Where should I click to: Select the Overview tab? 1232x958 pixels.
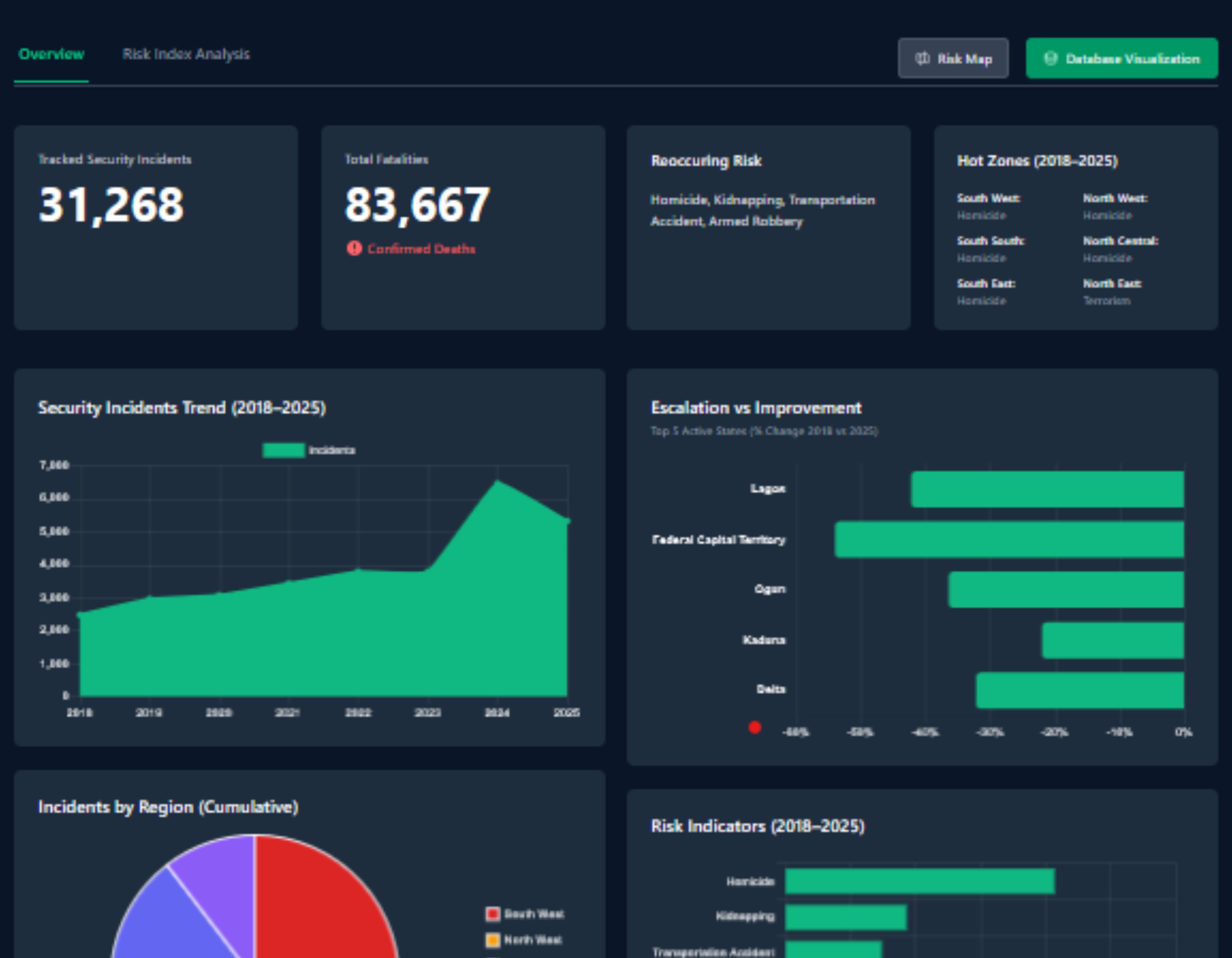point(51,54)
